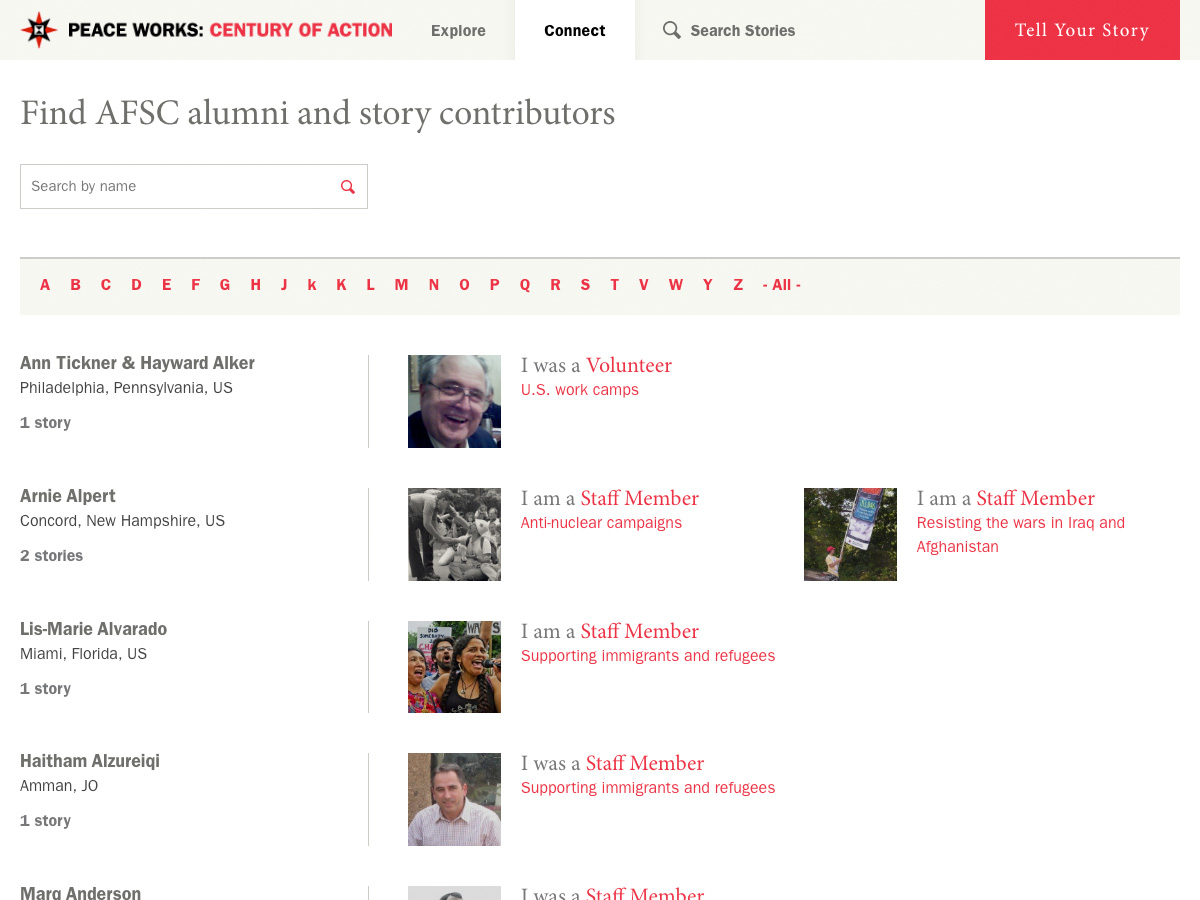Open the Ann Tickner & Hayward Alker profile

point(137,363)
